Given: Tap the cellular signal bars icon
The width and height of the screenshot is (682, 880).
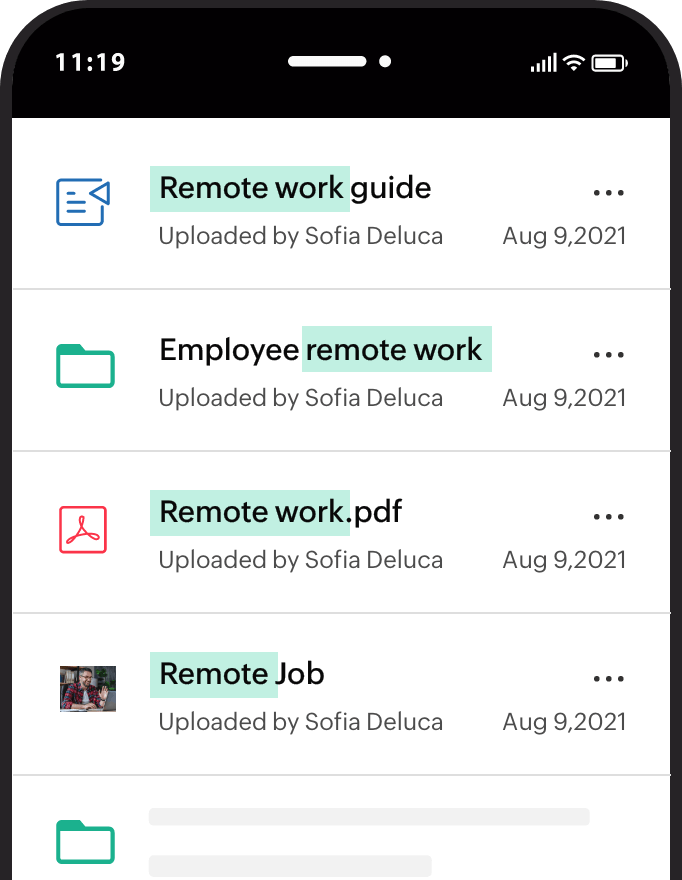Looking at the screenshot, I should pyautogui.click(x=543, y=64).
